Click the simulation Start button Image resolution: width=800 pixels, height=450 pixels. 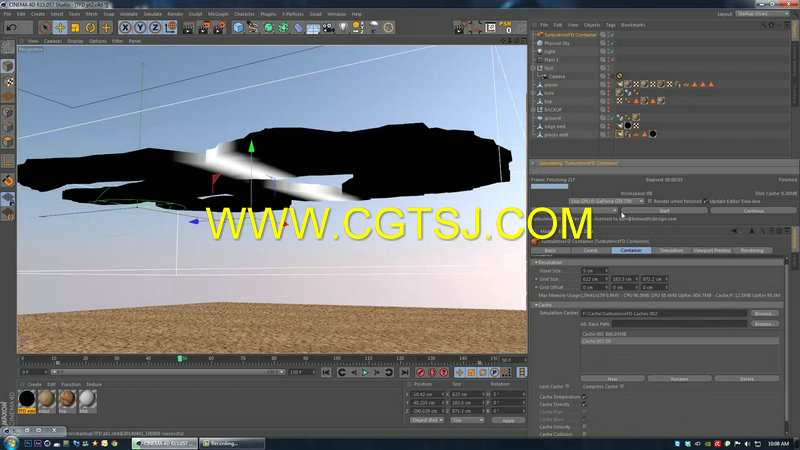pos(664,211)
